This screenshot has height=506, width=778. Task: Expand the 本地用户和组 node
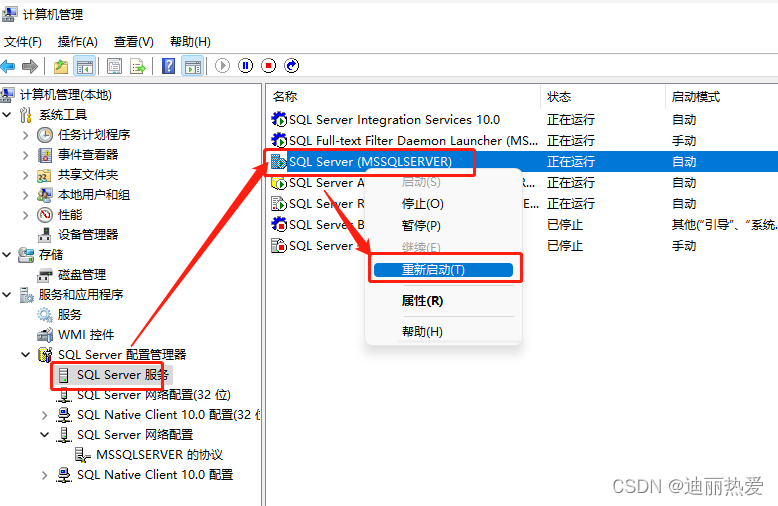click(x=26, y=195)
